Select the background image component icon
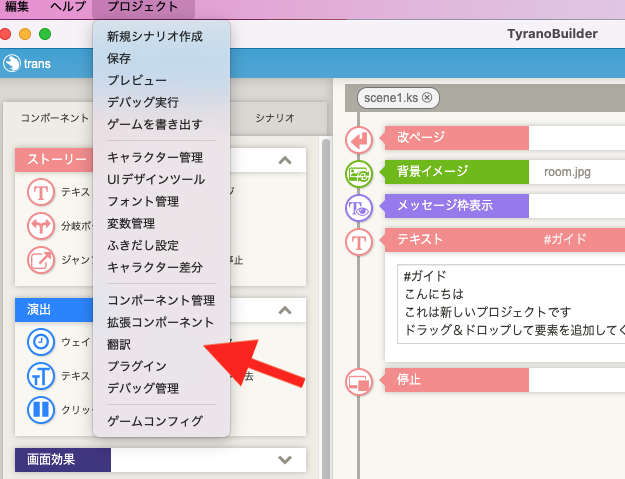Image resolution: width=625 pixels, height=479 pixels. click(x=359, y=173)
